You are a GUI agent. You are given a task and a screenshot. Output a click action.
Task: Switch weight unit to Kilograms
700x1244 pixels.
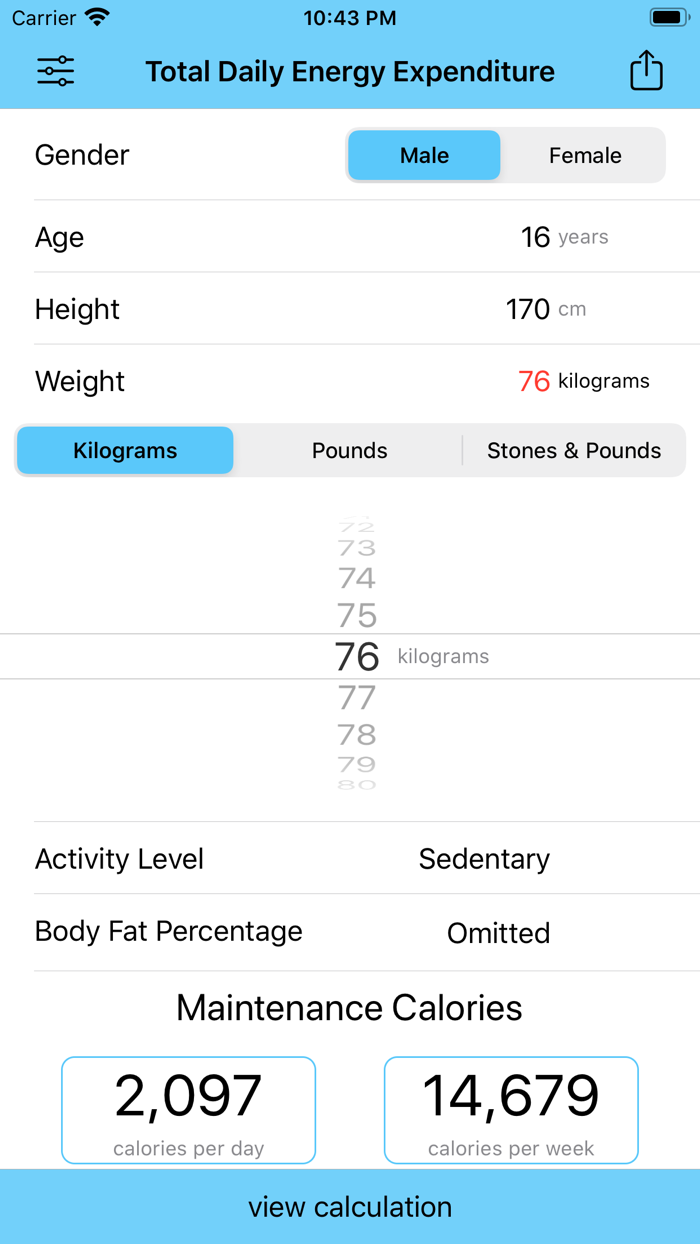click(125, 450)
